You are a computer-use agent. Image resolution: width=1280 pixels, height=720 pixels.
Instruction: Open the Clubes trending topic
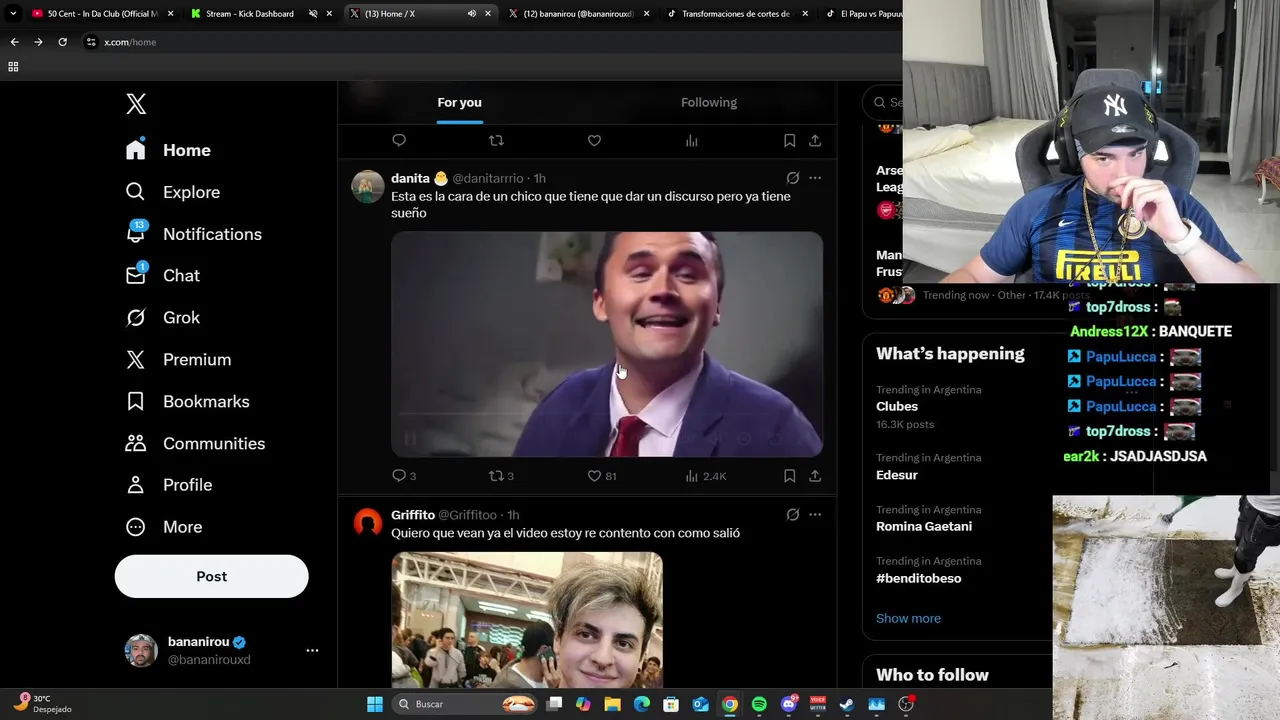(897, 407)
